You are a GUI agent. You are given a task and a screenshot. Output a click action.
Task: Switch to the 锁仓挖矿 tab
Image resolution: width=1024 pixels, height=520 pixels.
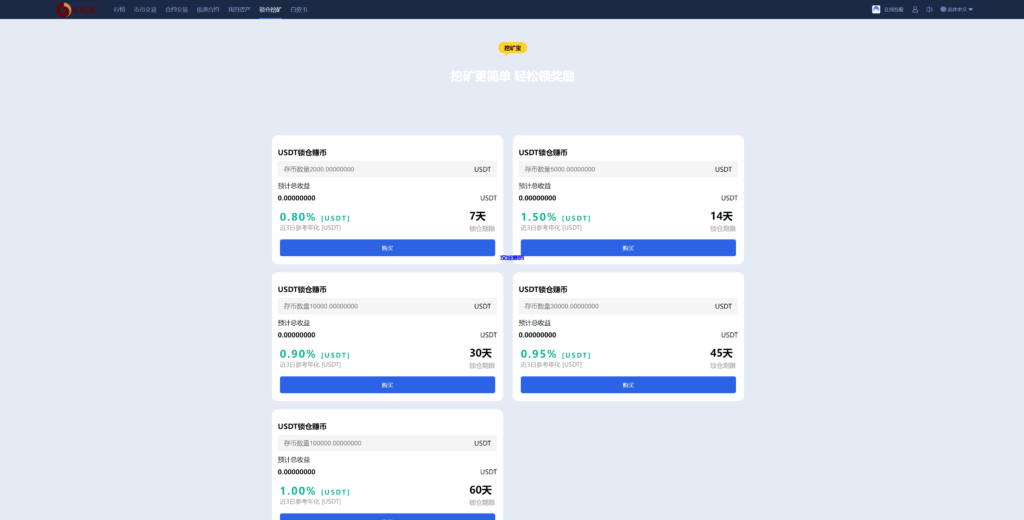pyautogui.click(x=270, y=10)
